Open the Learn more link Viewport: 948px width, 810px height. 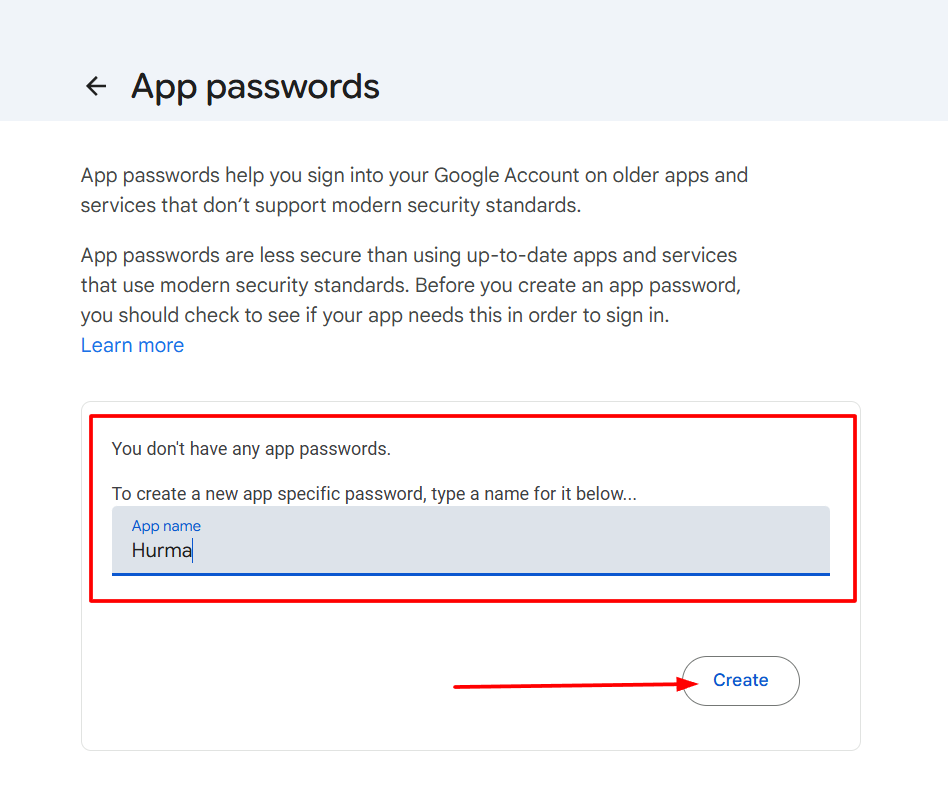click(132, 345)
